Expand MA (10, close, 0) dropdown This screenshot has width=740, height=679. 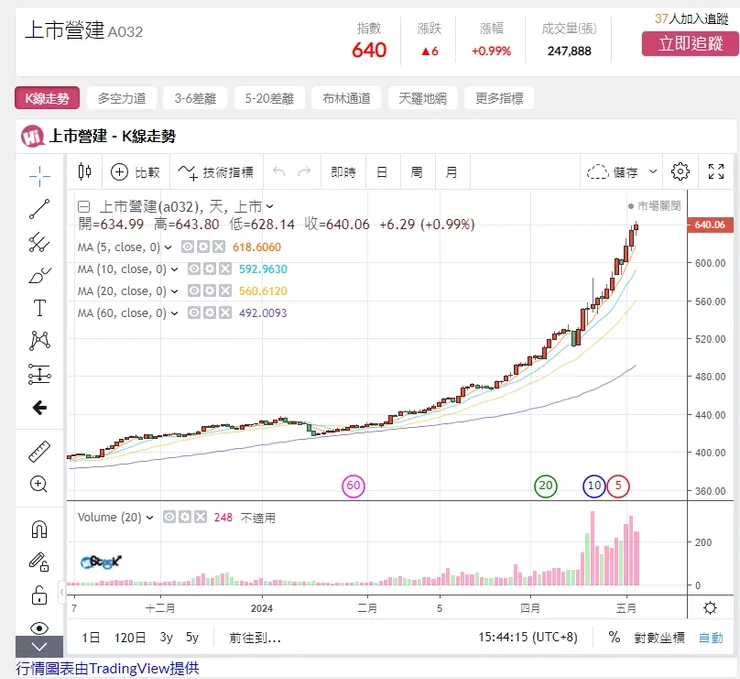point(175,269)
